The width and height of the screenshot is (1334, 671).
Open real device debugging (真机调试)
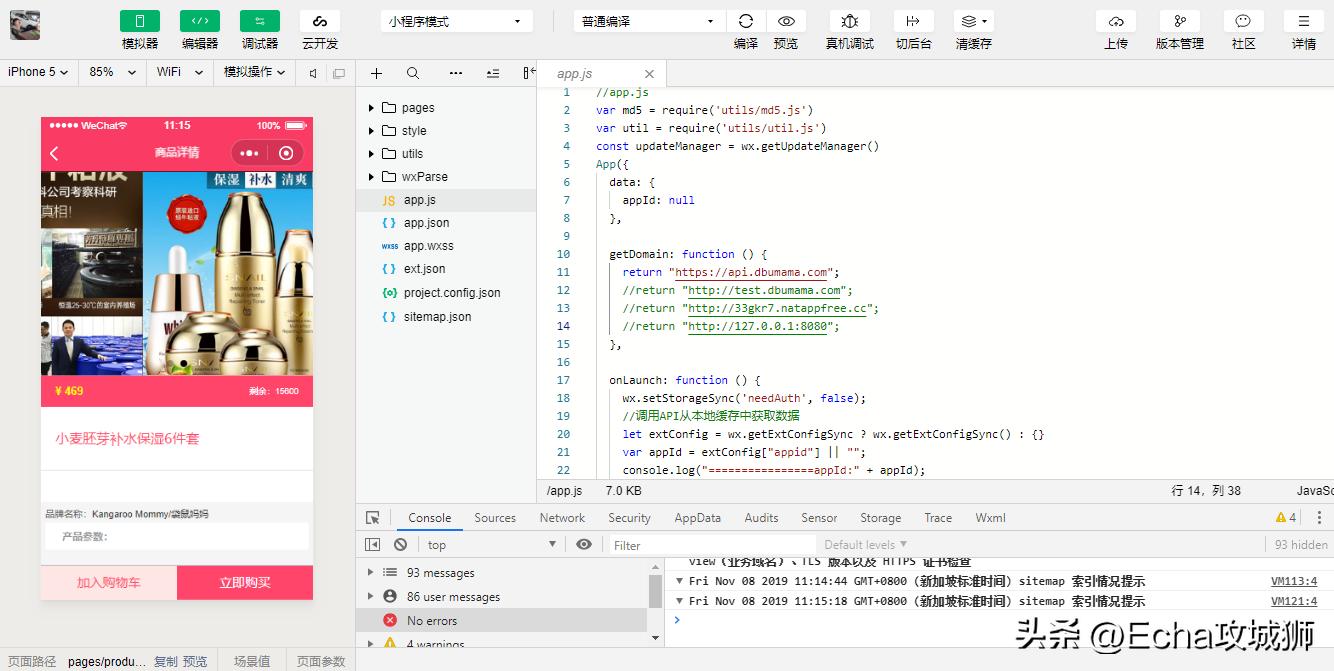tap(849, 21)
